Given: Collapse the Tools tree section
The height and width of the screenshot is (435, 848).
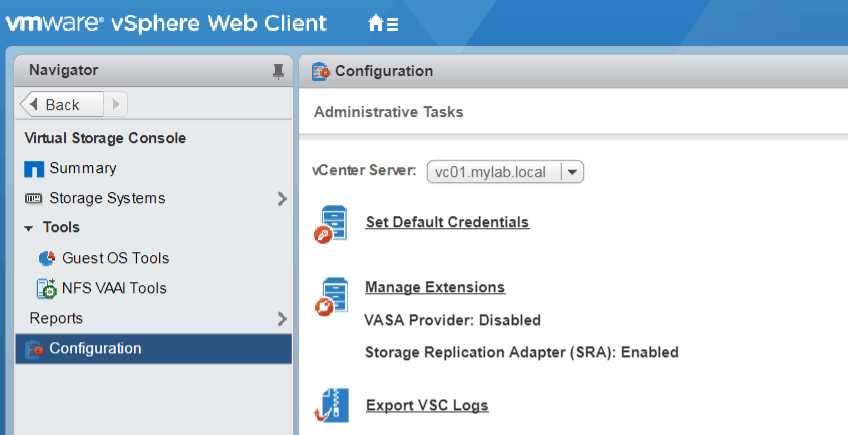Looking at the screenshot, I should click(29, 228).
